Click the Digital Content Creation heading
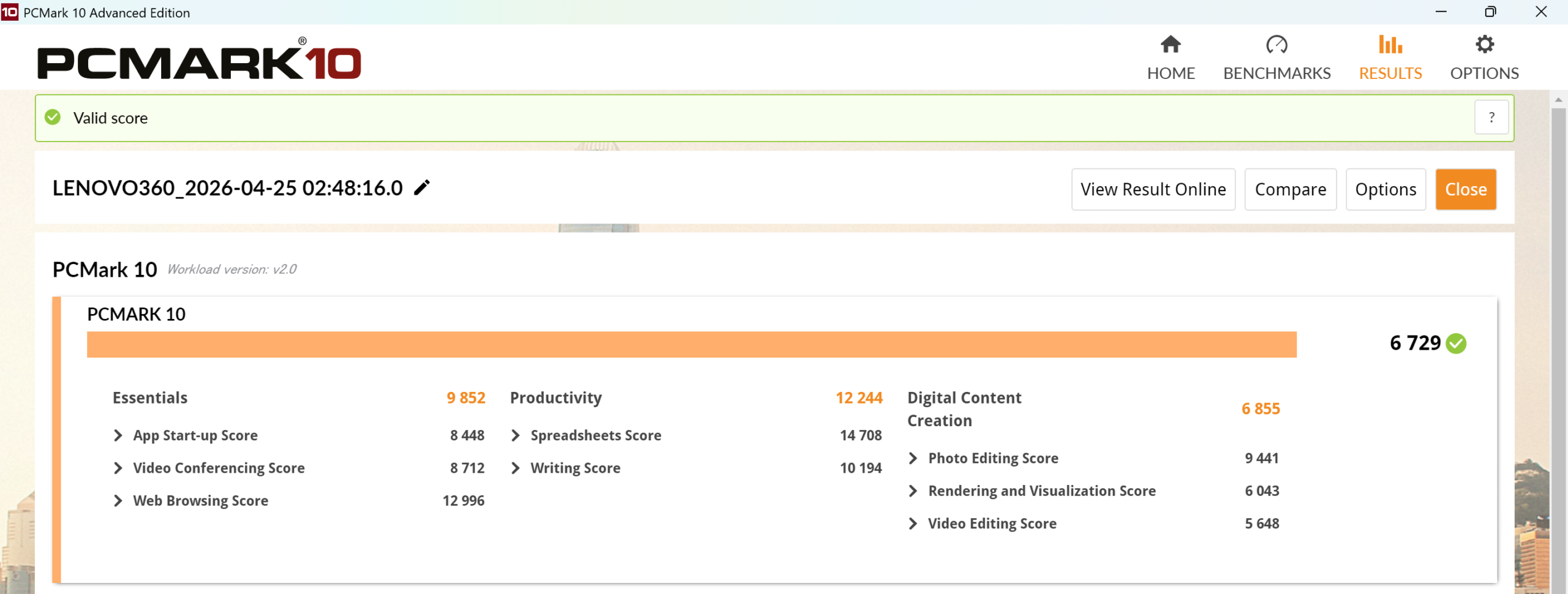The image size is (1568, 594). [964, 409]
